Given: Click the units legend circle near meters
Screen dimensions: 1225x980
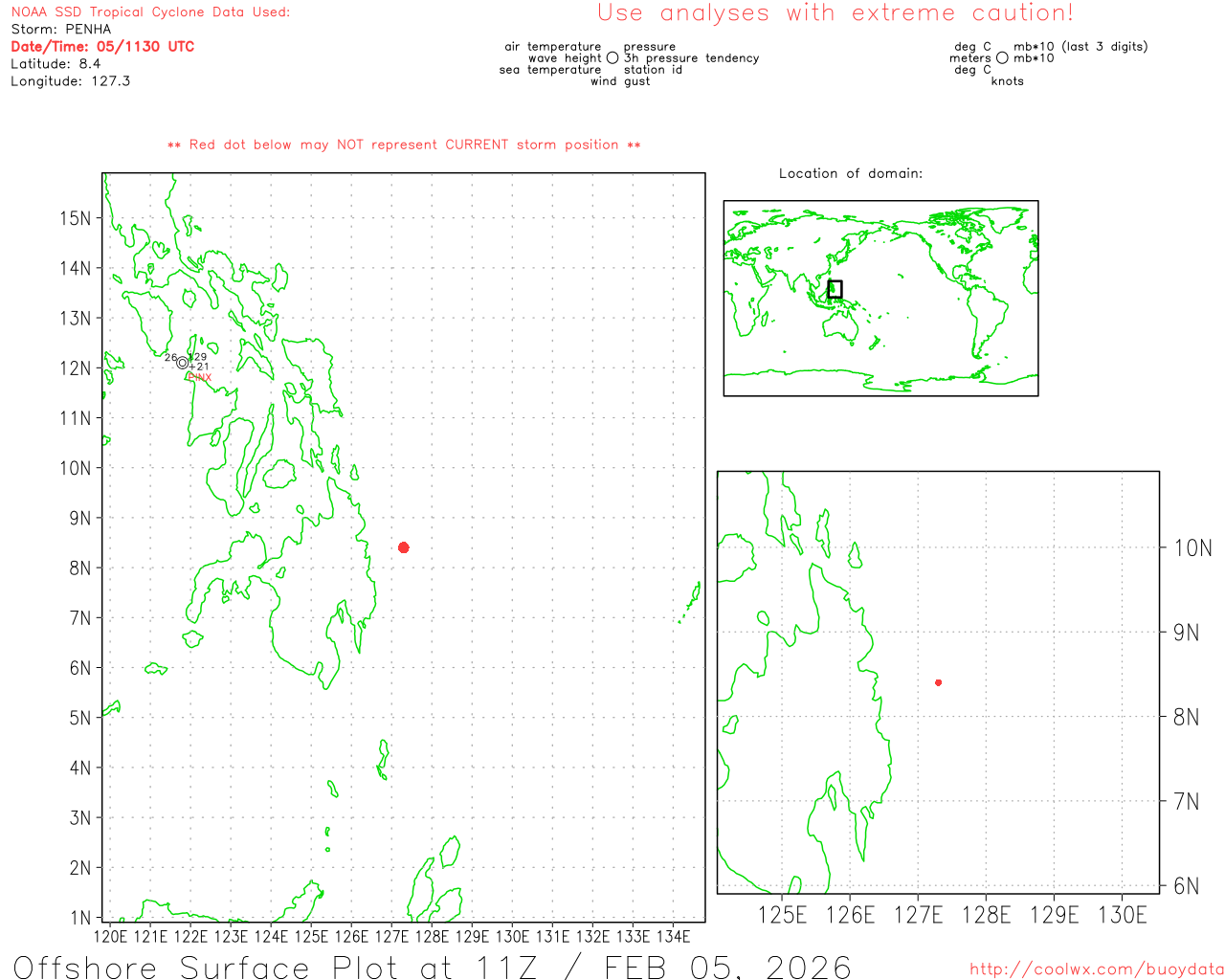Looking at the screenshot, I should click(x=1002, y=58).
